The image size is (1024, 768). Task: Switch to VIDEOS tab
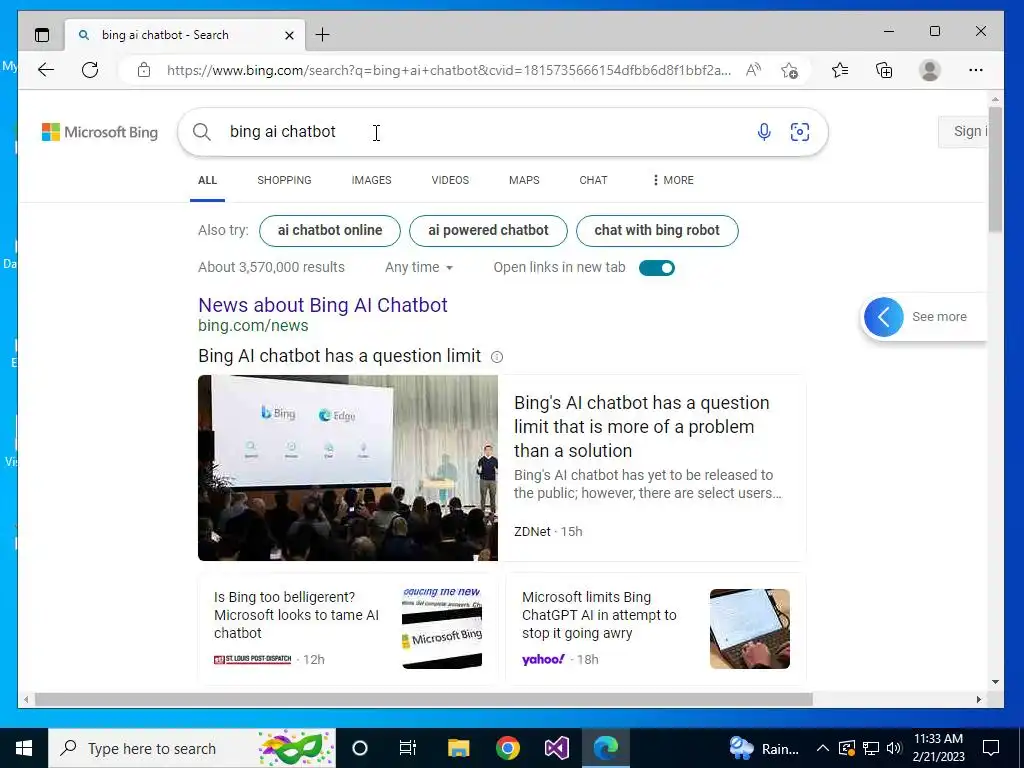pos(450,180)
